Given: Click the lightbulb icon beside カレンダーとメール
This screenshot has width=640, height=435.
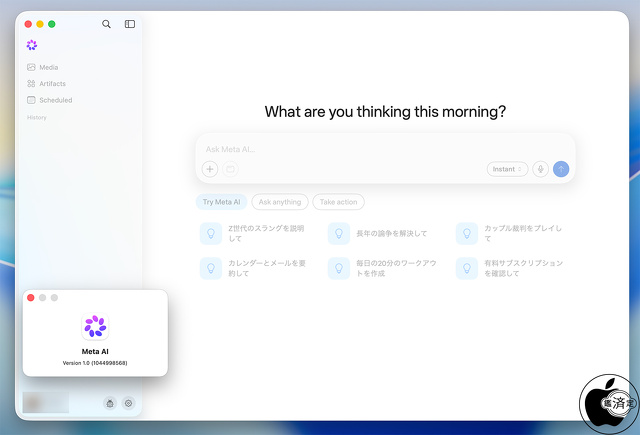Looking at the screenshot, I should point(211,268).
